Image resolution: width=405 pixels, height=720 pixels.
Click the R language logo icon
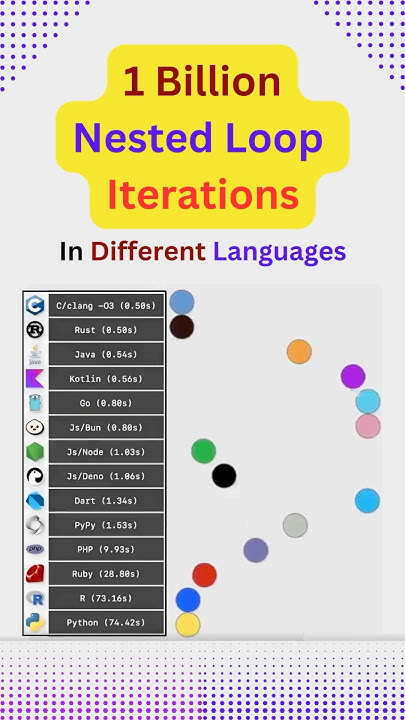coord(35,598)
